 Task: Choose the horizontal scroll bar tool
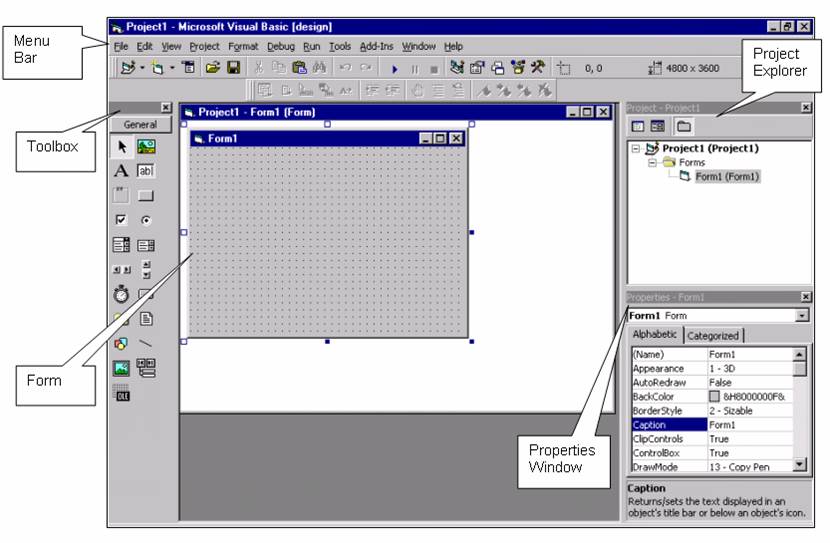click(122, 270)
